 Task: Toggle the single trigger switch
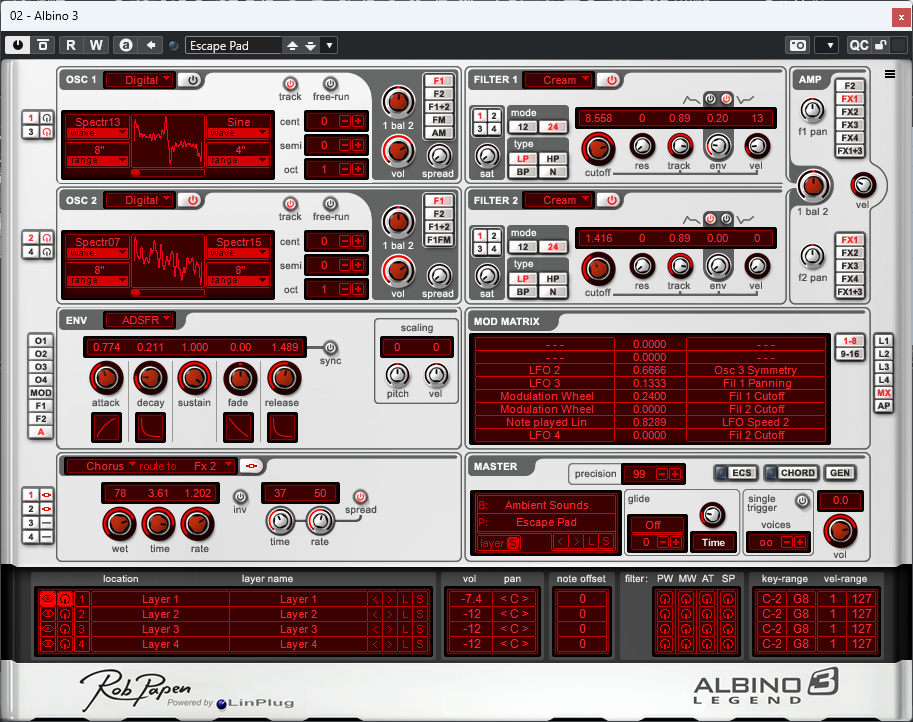(x=802, y=500)
